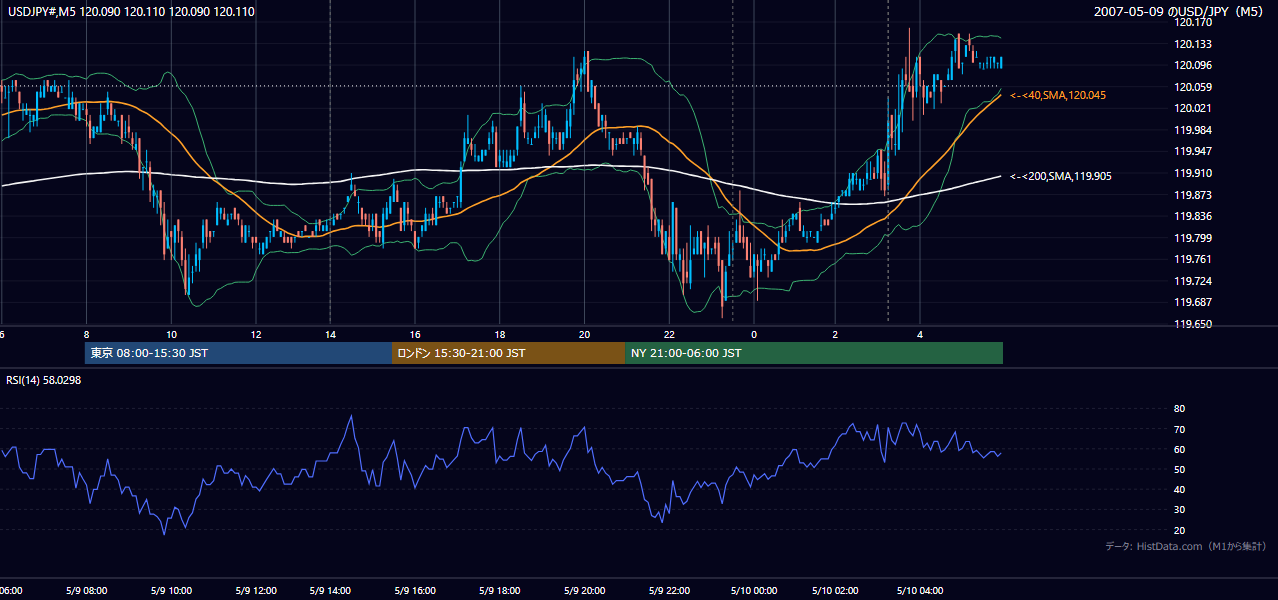This screenshot has height=600, width=1278.
Task: Select the 5/9 10:00 time axis label
Action: 172,590
